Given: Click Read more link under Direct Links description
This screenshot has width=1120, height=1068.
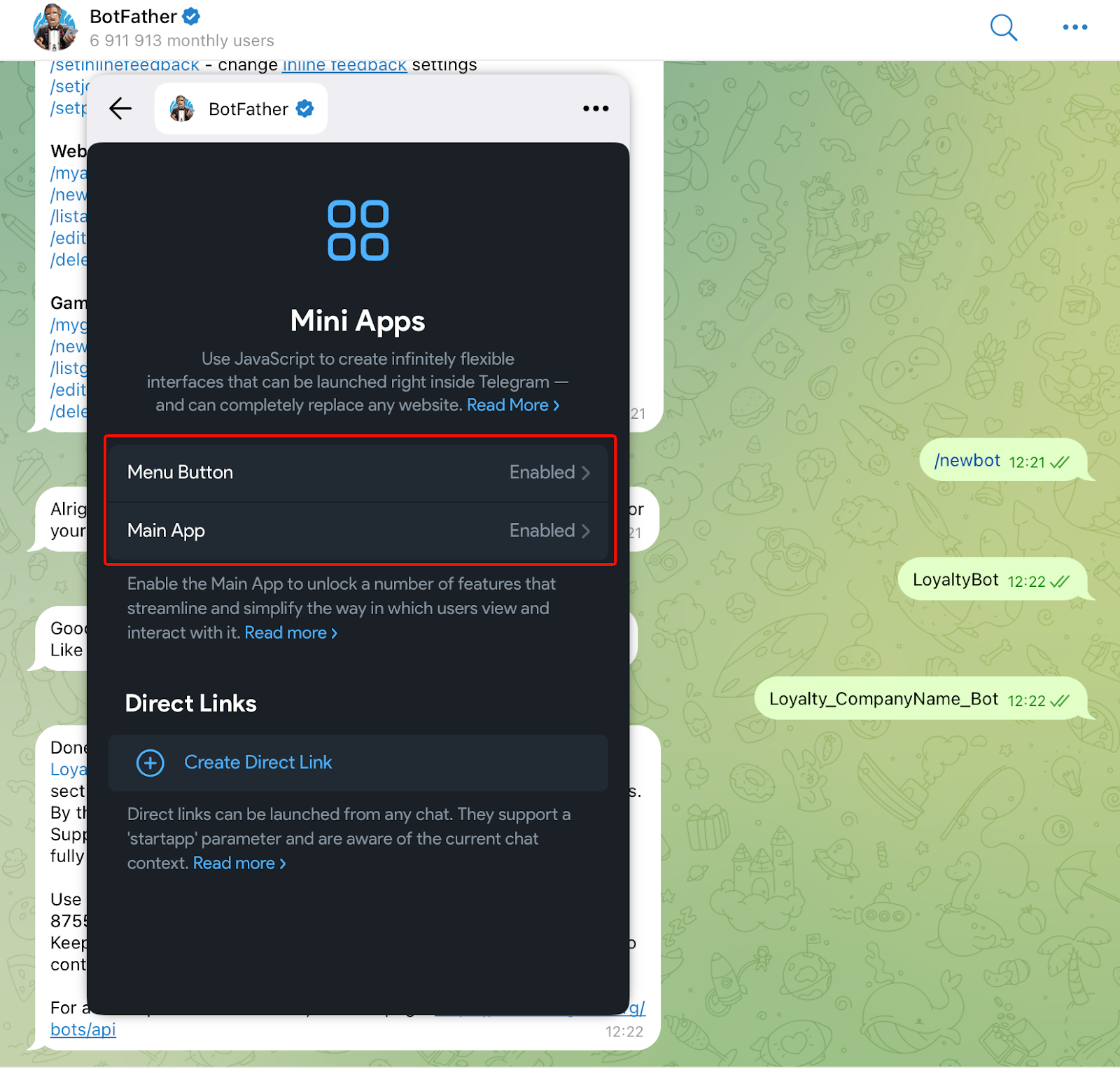Looking at the screenshot, I should [239, 864].
